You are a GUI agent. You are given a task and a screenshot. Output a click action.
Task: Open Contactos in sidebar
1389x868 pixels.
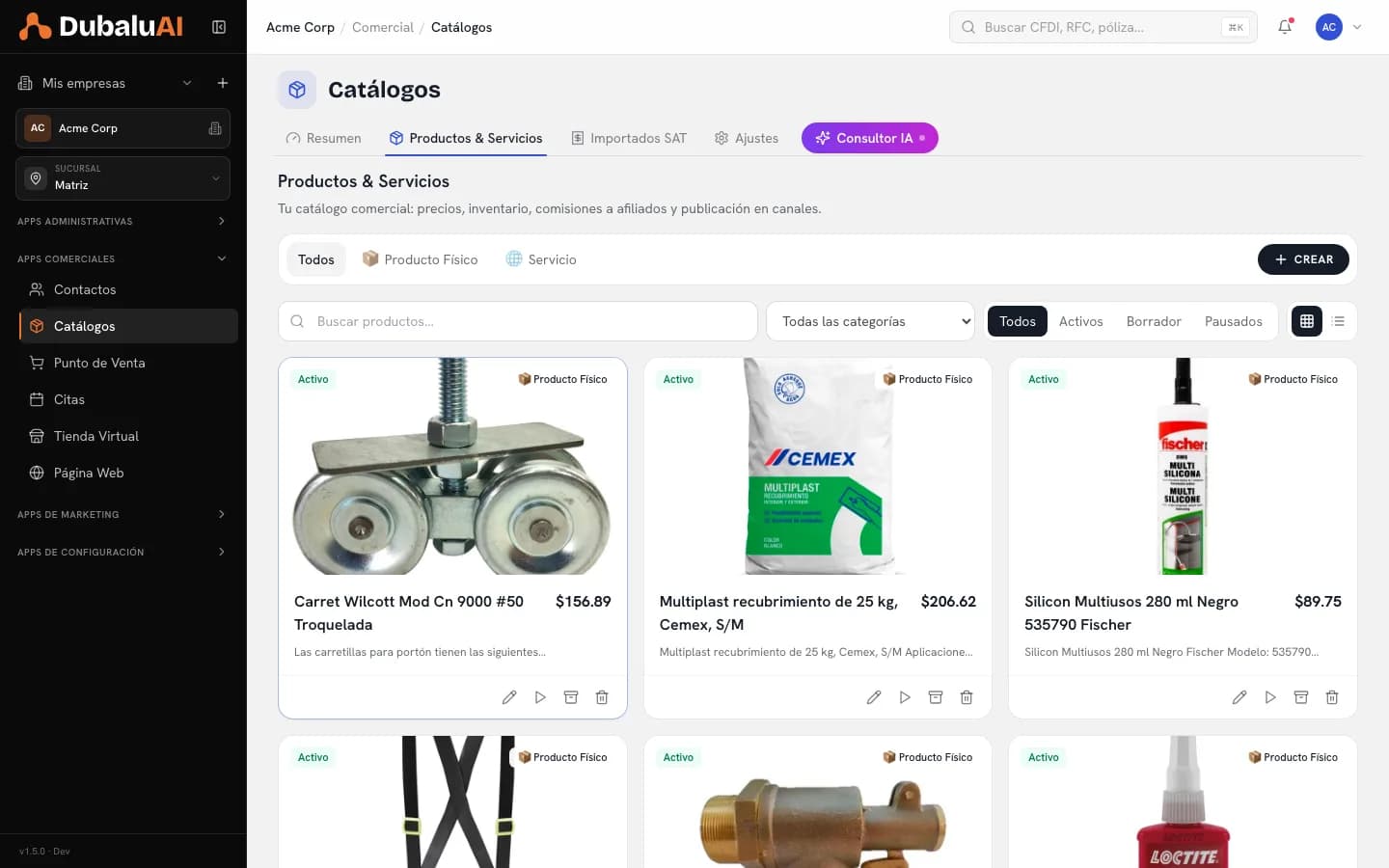coord(128,289)
